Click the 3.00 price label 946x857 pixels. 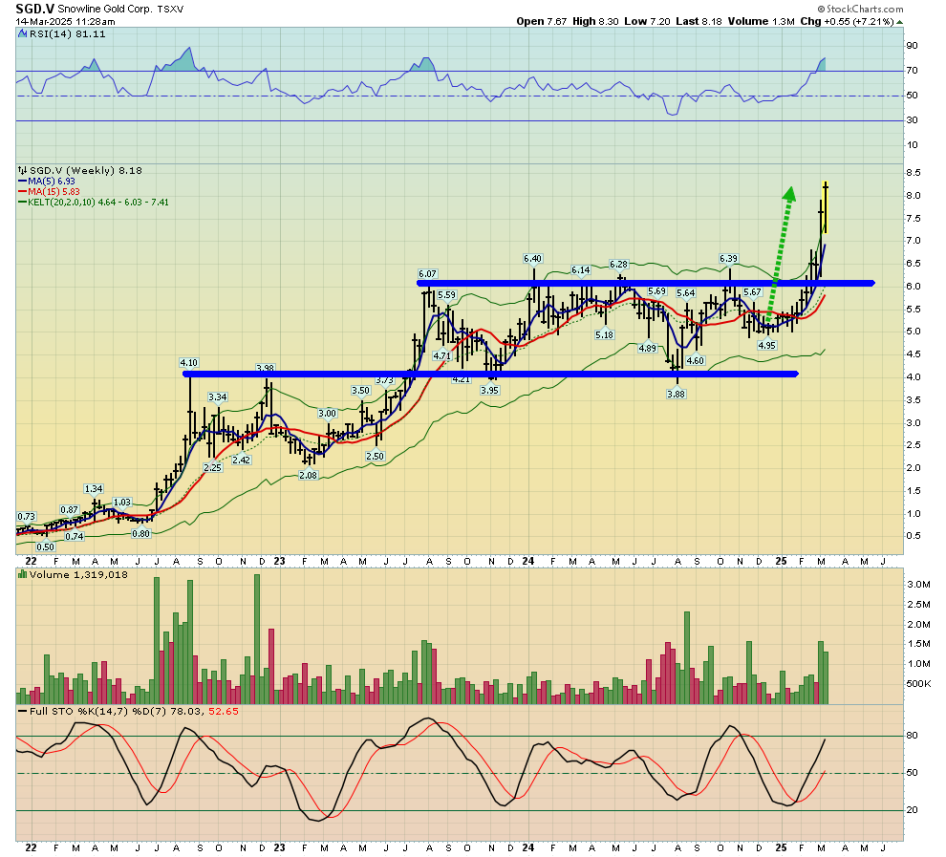pos(327,413)
